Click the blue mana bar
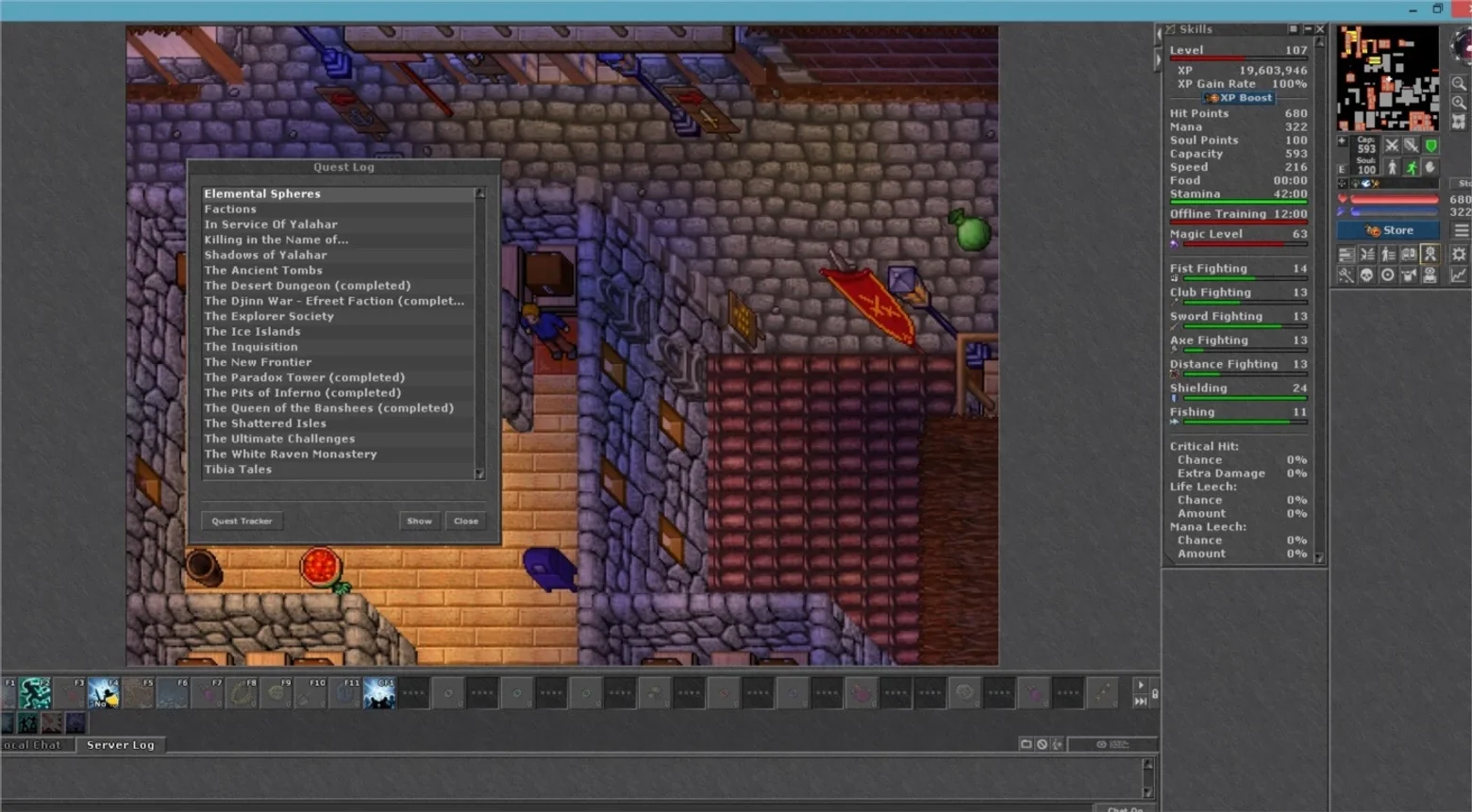 pos(1395,213)
